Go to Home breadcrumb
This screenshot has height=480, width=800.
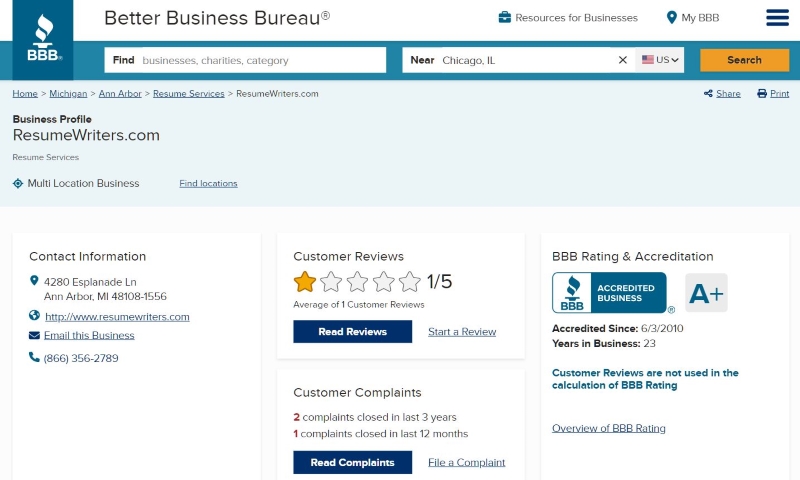click(25, 94)
